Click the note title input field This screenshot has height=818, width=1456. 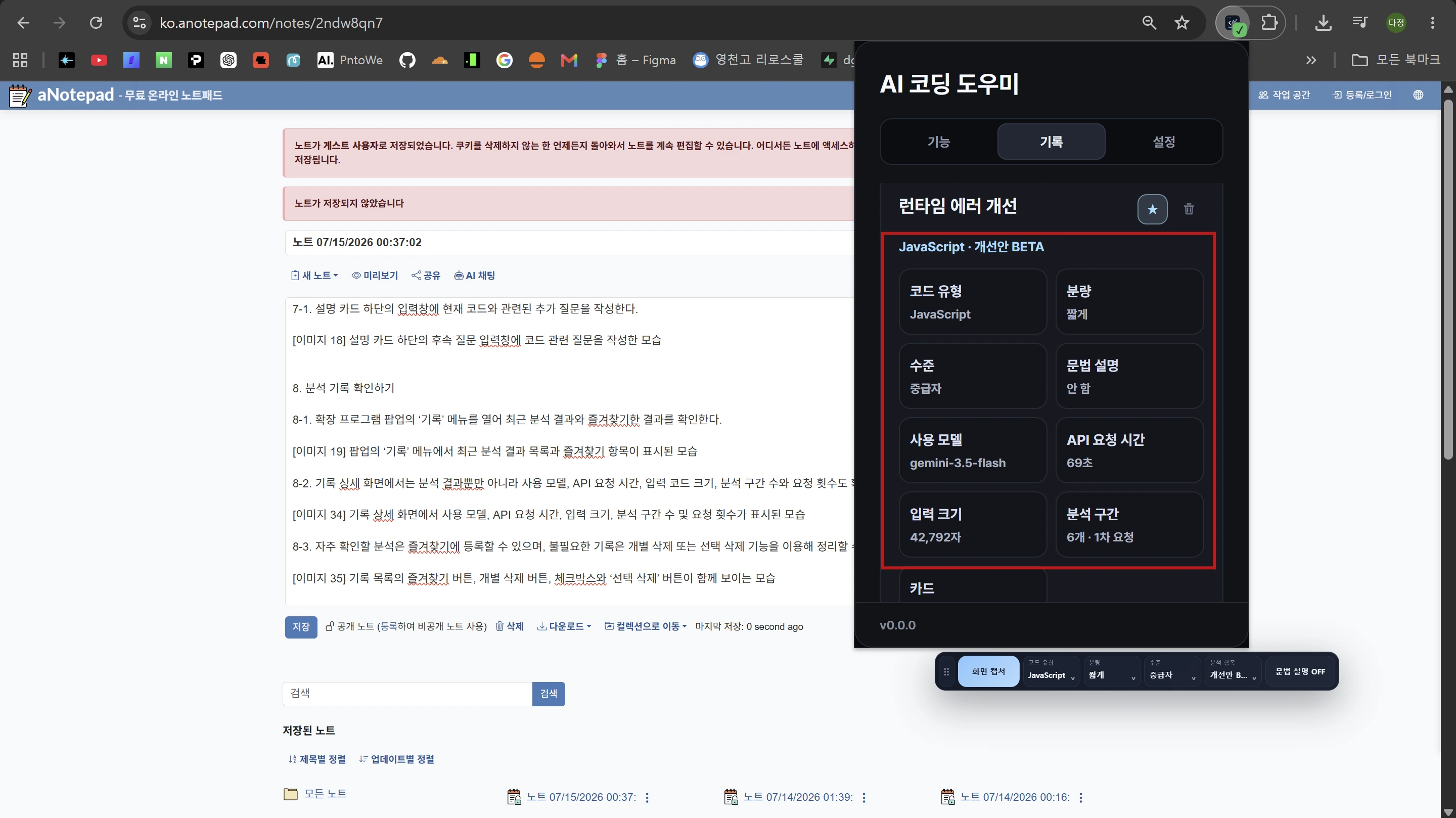568,243
